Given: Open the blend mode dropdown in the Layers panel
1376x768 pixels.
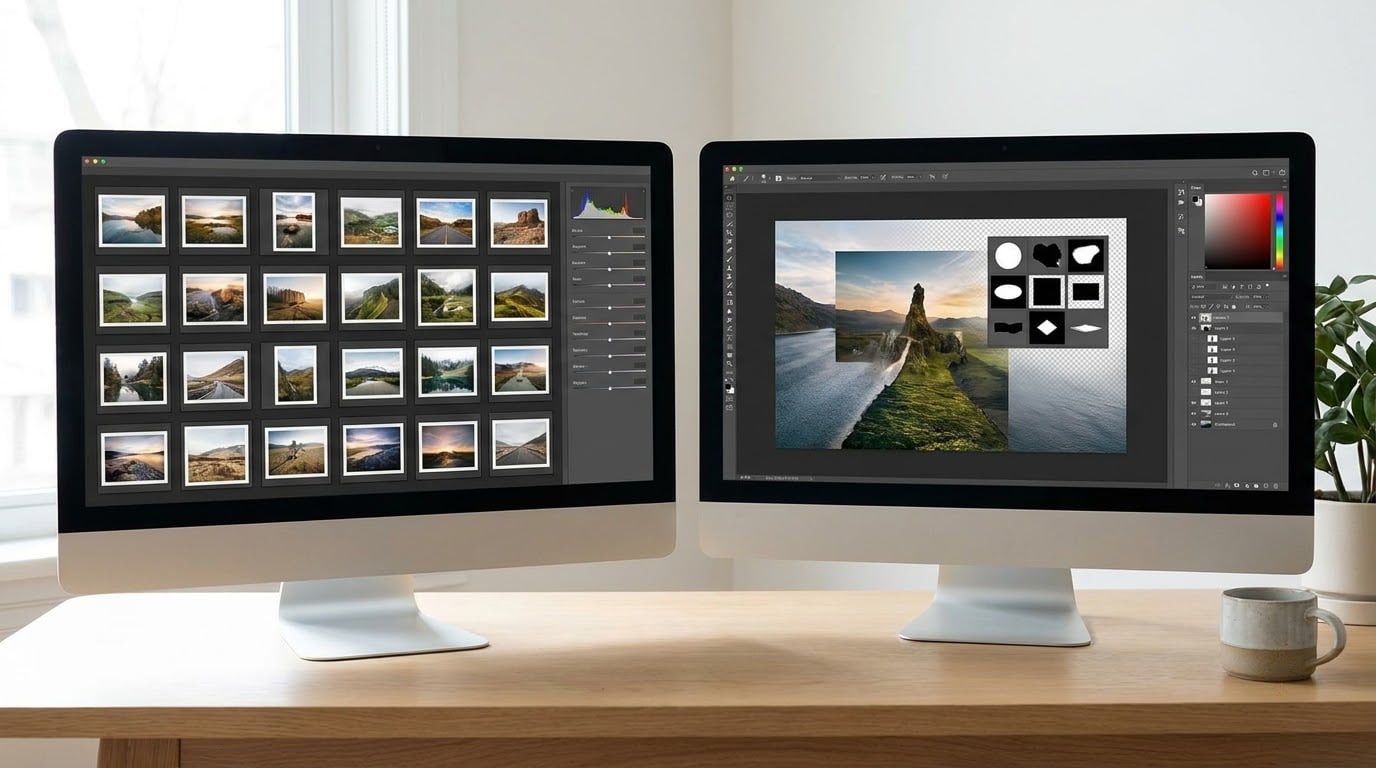Looking at the screenshot, I should [x=1211, y=297].
